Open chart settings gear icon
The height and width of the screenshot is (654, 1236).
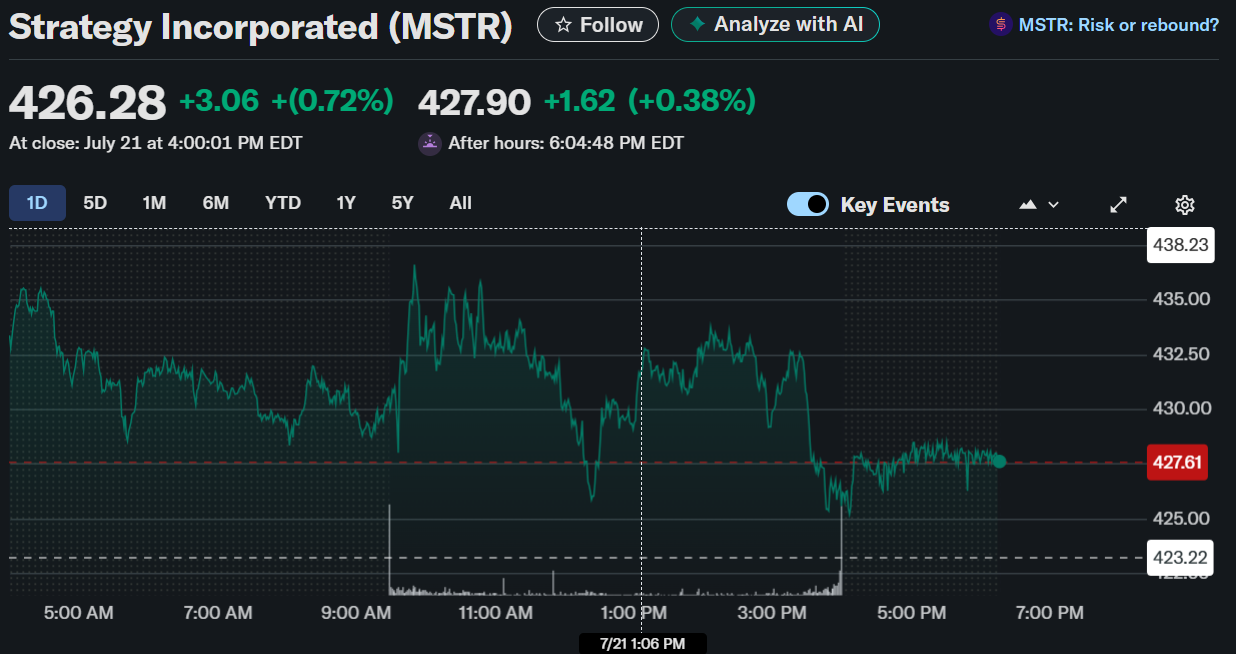(1185, 205)
